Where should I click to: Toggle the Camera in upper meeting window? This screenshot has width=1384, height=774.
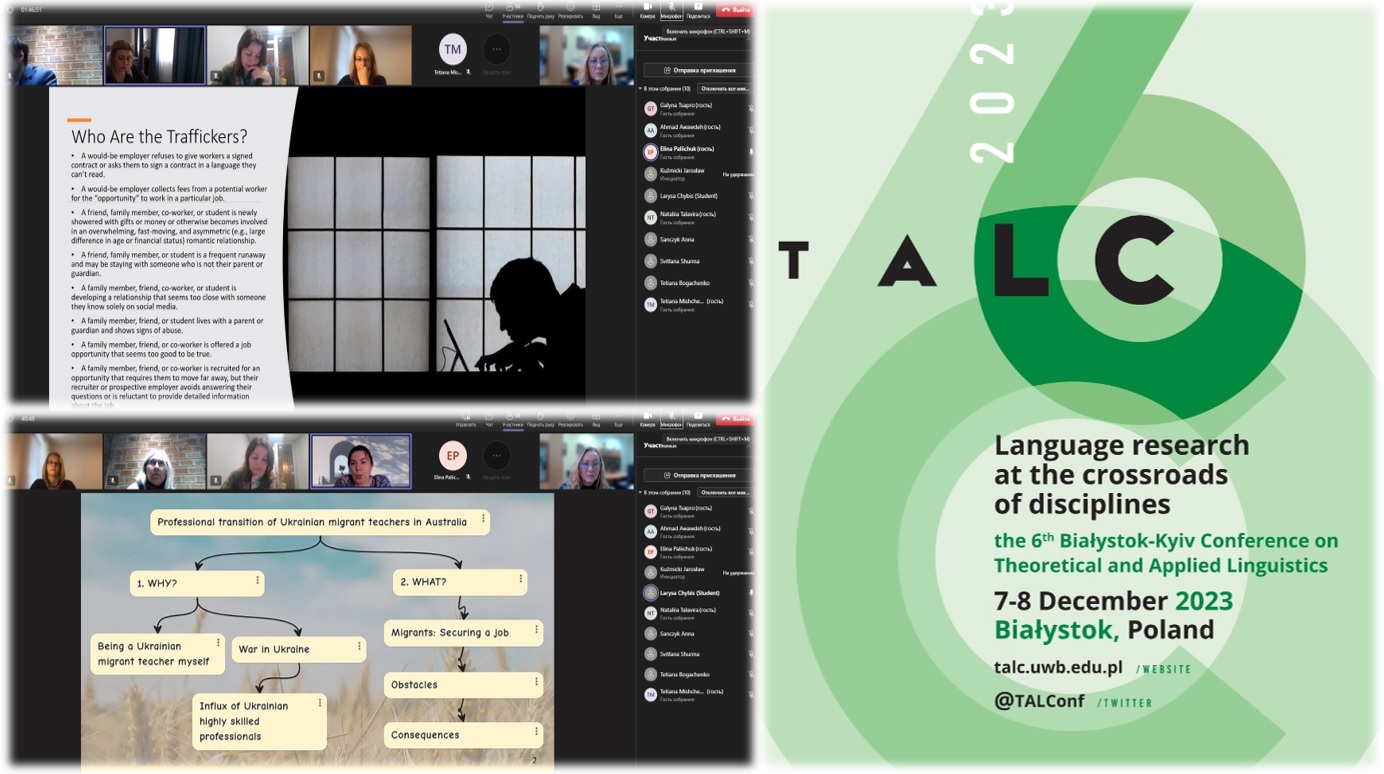click(x=647, y=11)
